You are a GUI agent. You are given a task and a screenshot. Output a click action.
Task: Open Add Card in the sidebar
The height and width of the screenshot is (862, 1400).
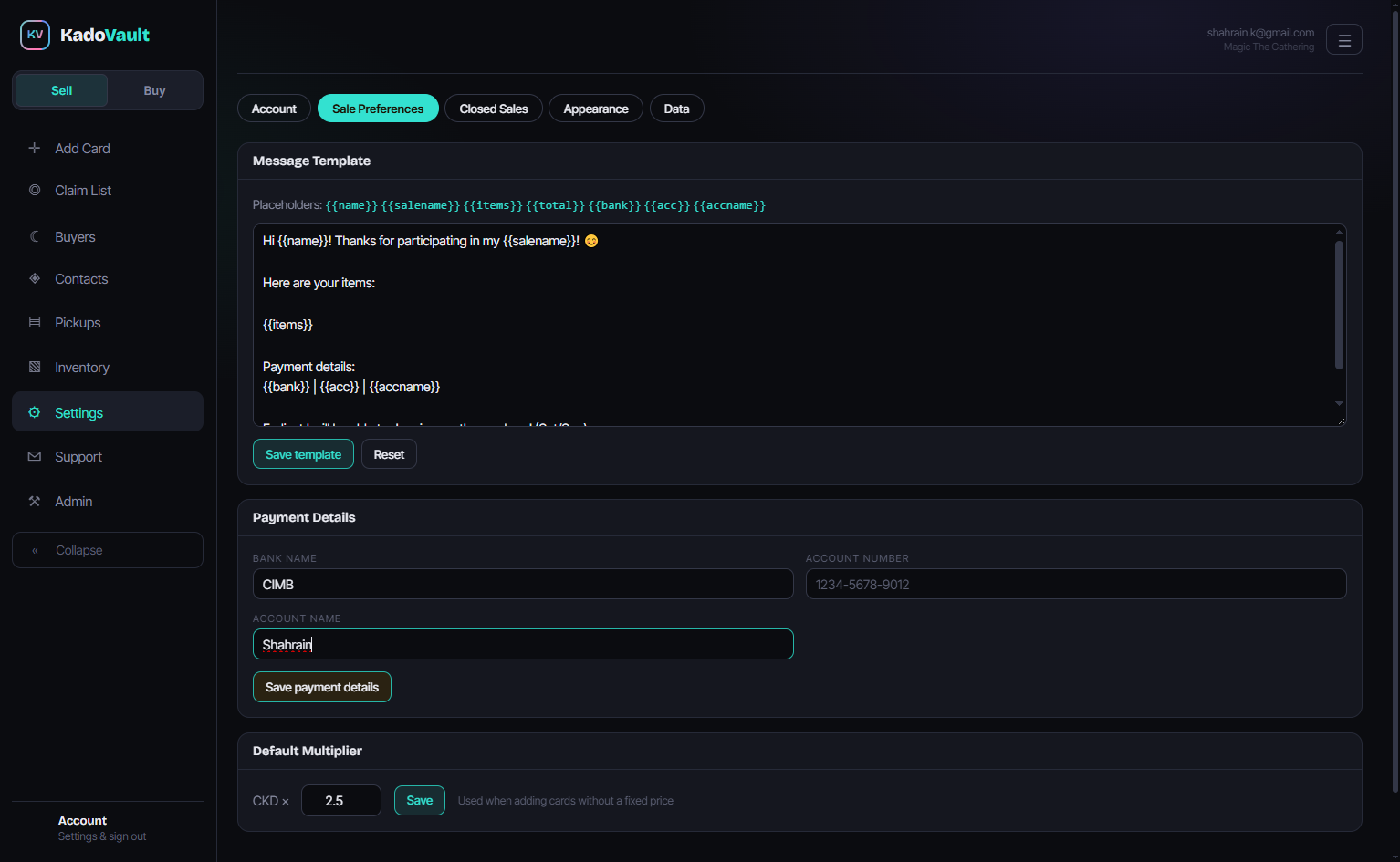pos(108,148)
